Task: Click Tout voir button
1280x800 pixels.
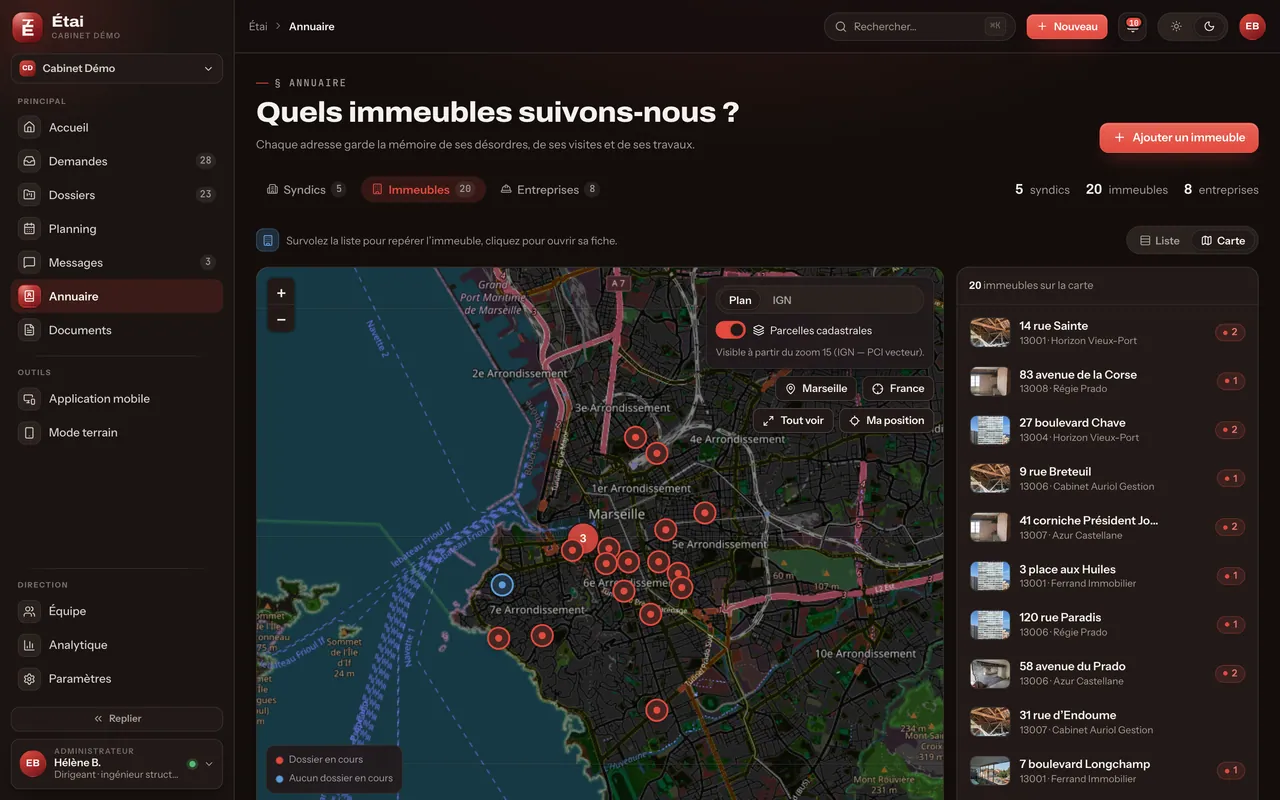Action: [793, 421]
